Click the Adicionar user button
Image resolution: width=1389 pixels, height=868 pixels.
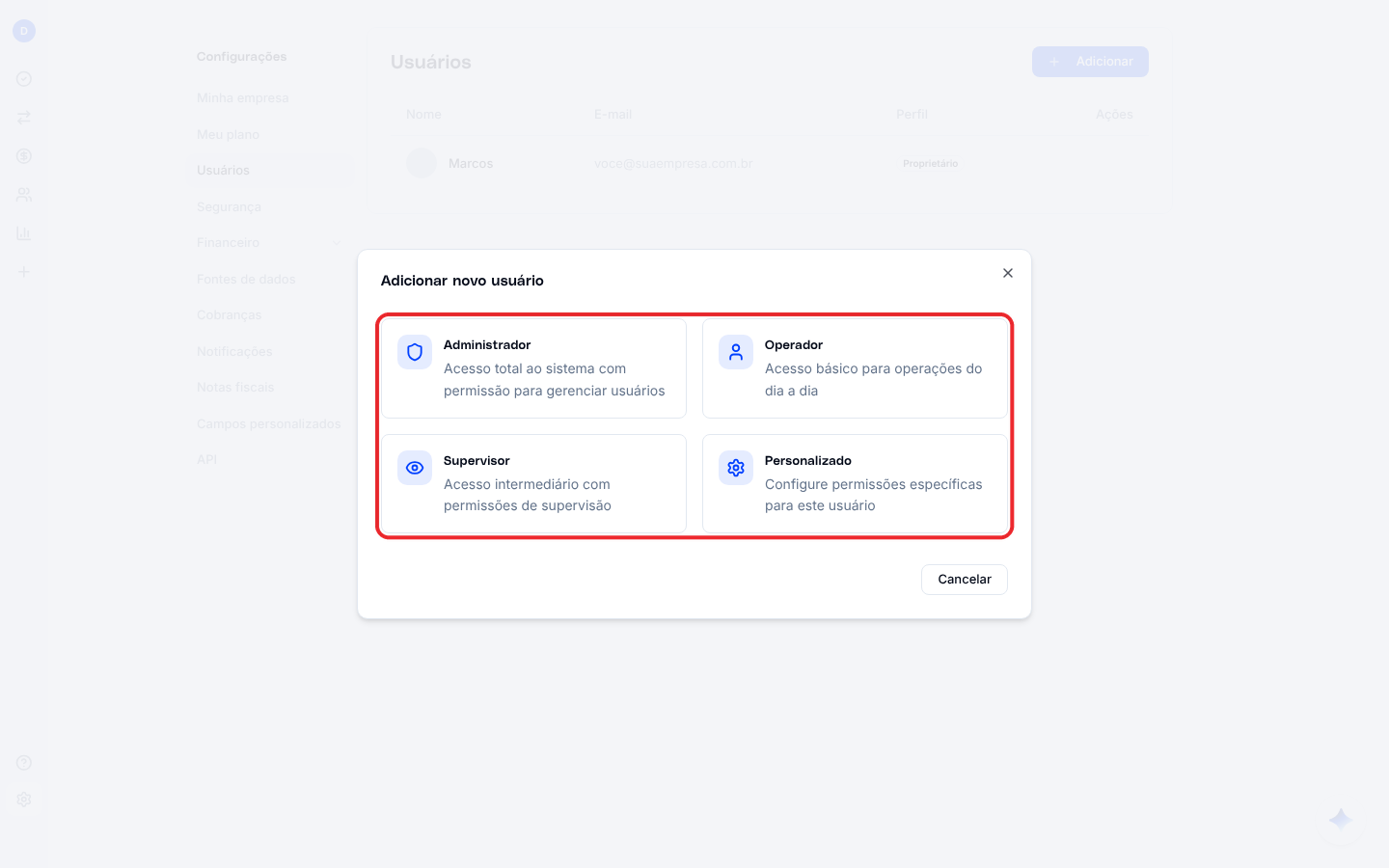tap(1090, 62)
